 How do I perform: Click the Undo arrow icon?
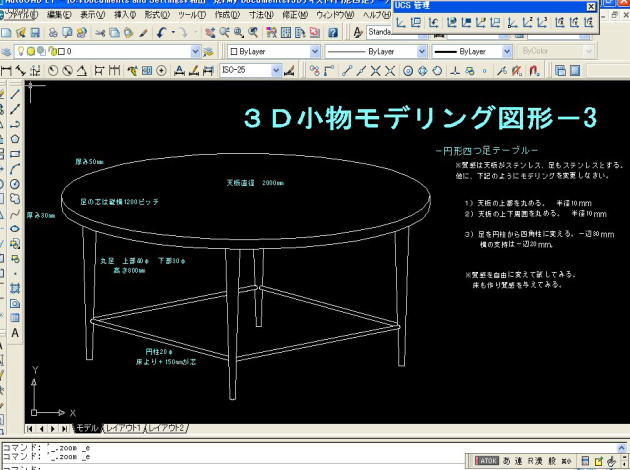tap(162, 33)
